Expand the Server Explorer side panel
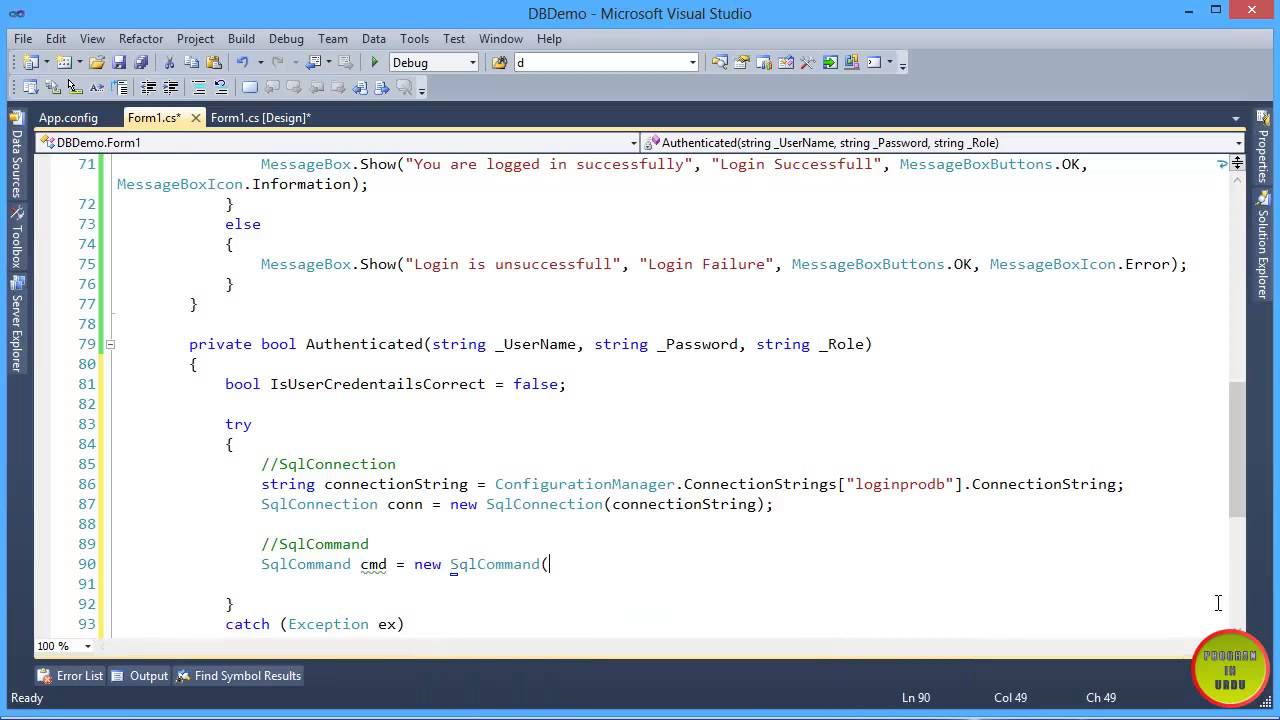 16,325
